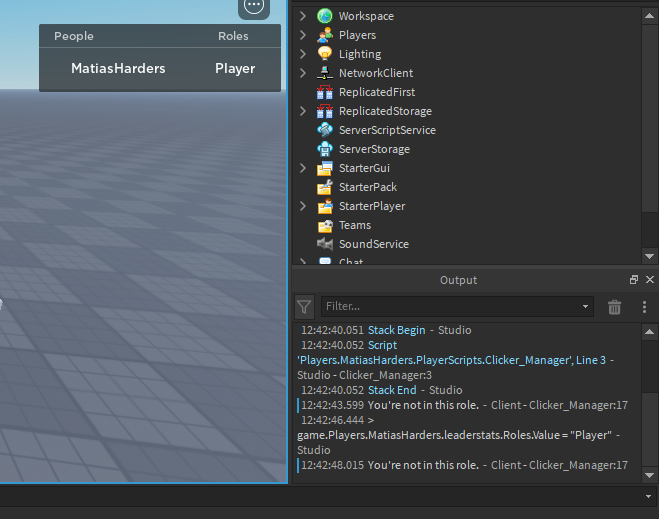Clear output with the trash icon
659x519 pixels.
tap(614, 307)
